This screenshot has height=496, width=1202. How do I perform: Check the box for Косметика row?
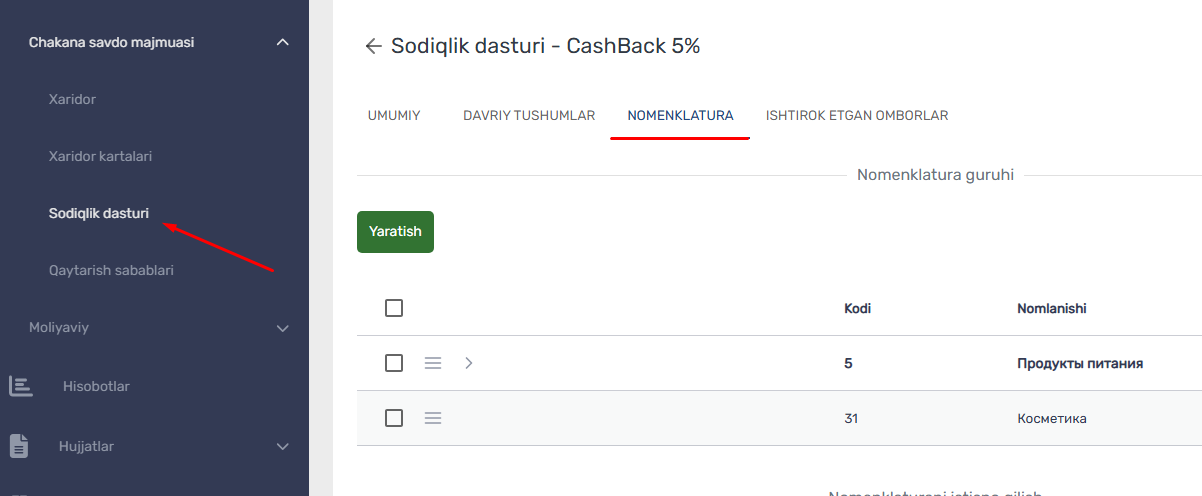click(394, 418)
